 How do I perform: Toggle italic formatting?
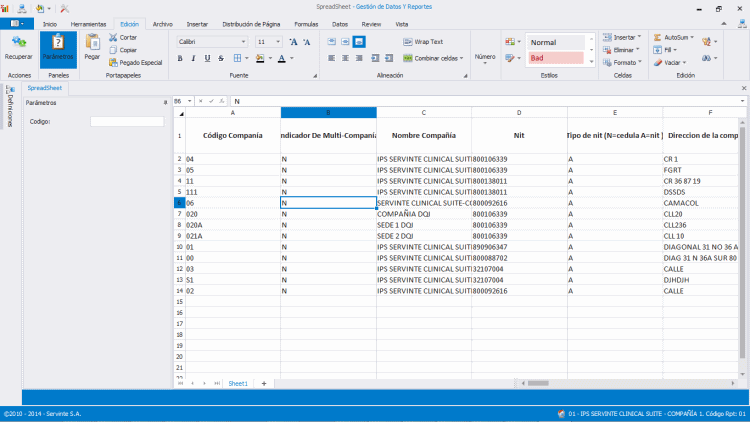194,59
